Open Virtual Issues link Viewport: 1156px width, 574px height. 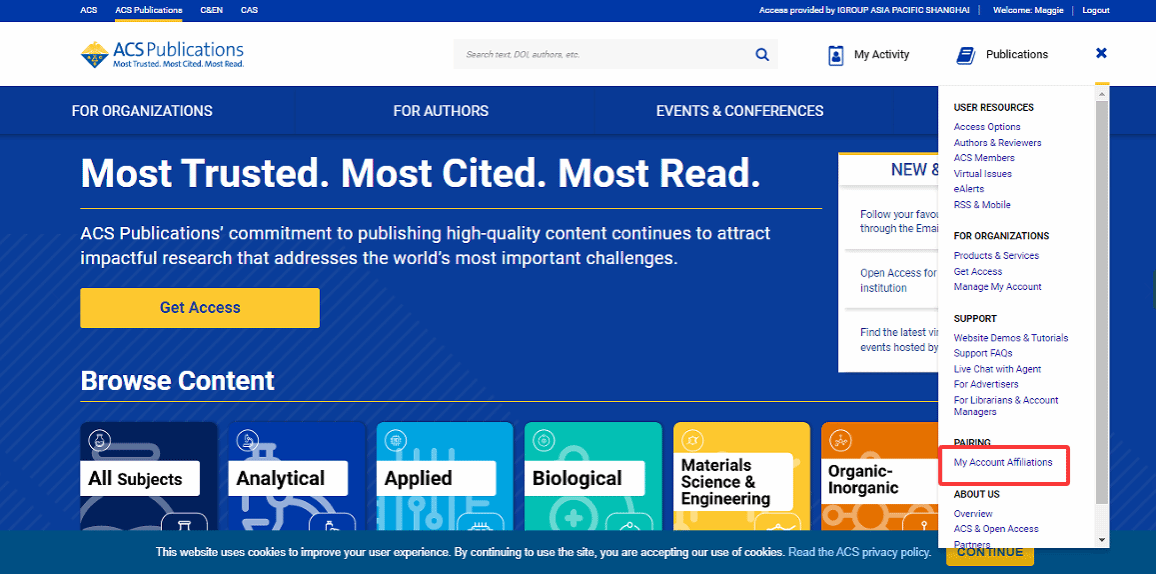[x=983, y=174]
